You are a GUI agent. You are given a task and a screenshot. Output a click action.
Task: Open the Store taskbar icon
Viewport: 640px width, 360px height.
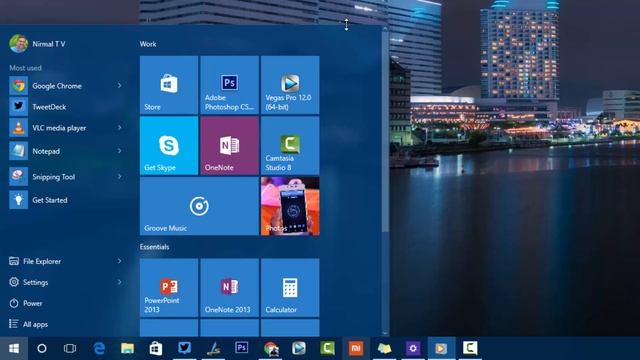pyautogui.click(x=156, y=348)
